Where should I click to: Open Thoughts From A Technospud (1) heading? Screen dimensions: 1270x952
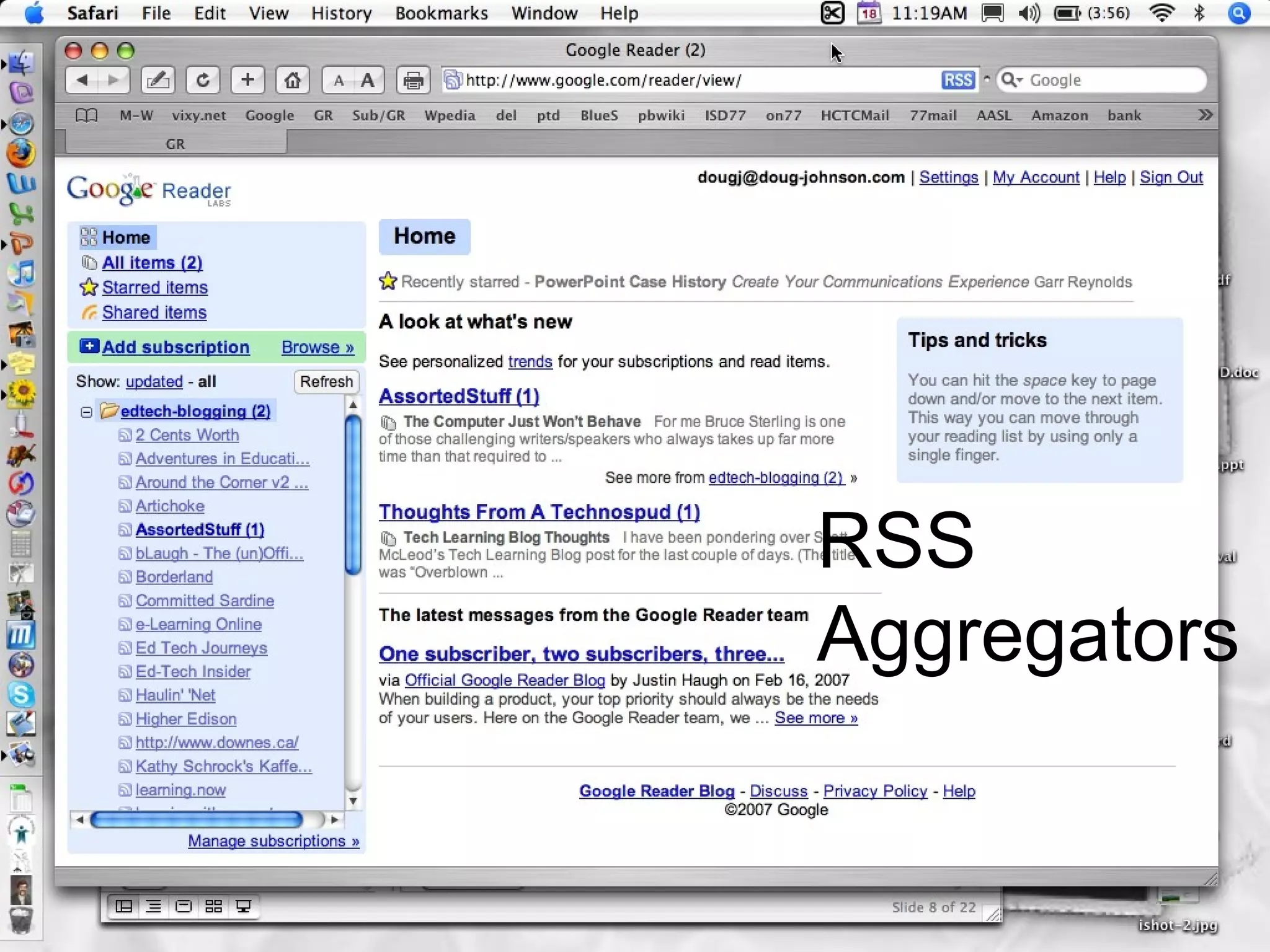pos(540,512)
